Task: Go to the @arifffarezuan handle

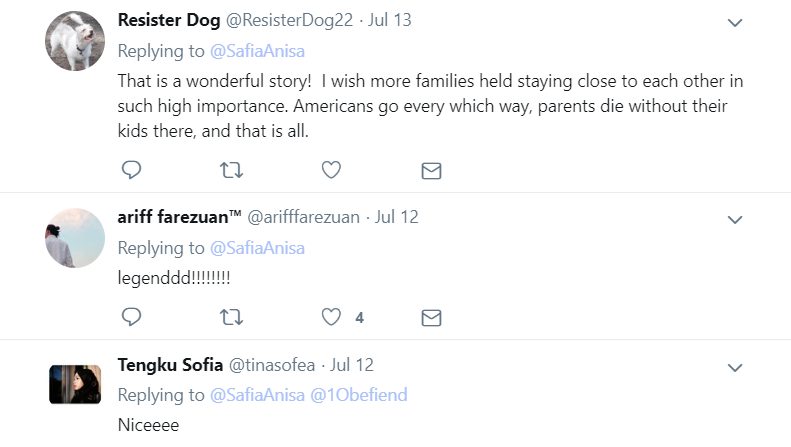Action: (303, 217)
